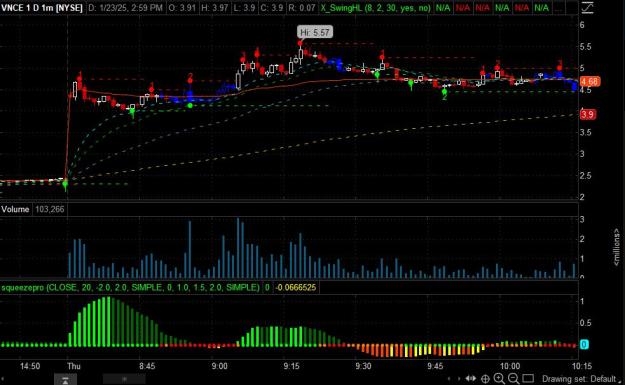
Task: Click the squeezepro study label
Action: [x=130, y=287]
